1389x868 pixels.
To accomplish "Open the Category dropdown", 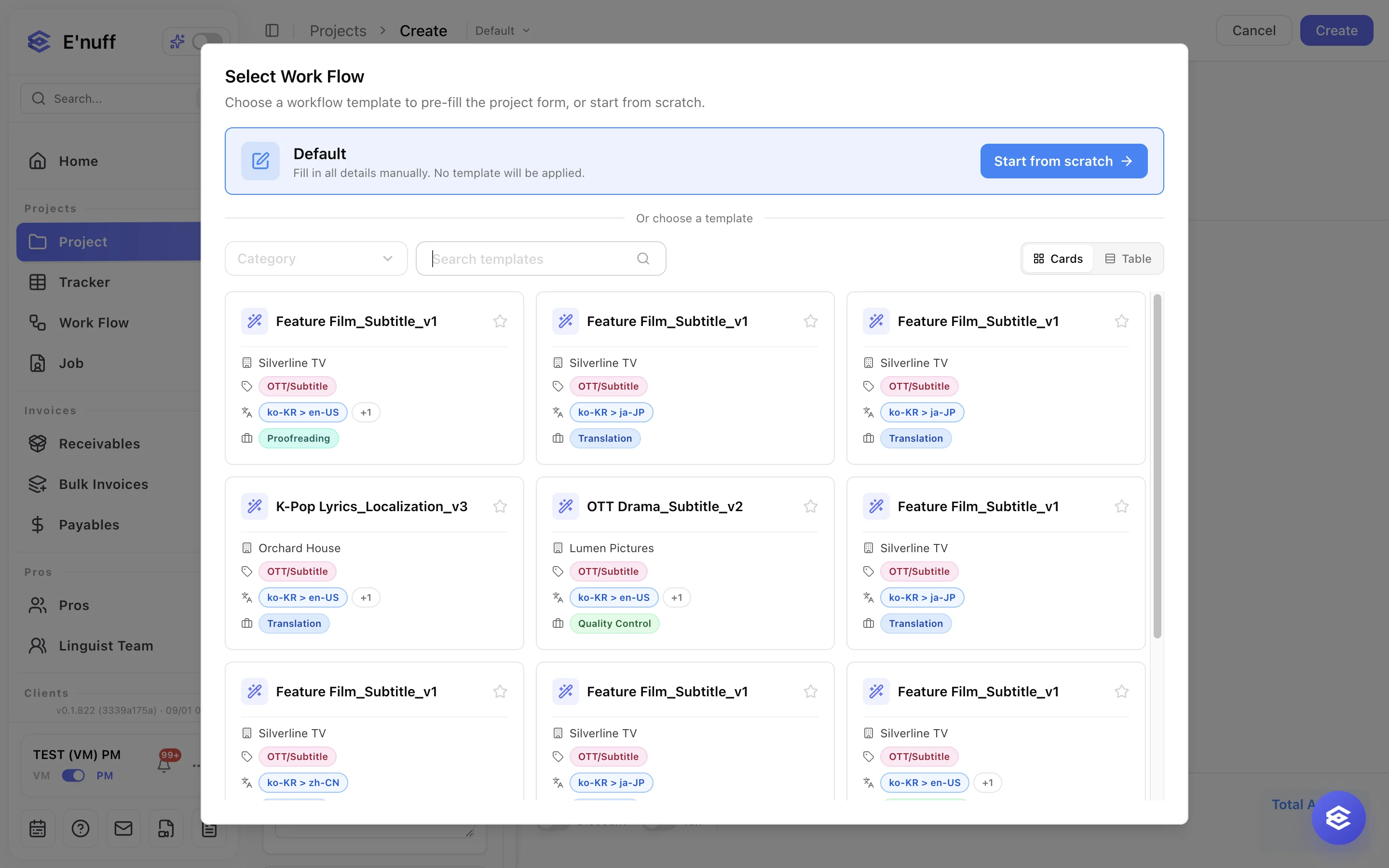I will pos(316,259).
